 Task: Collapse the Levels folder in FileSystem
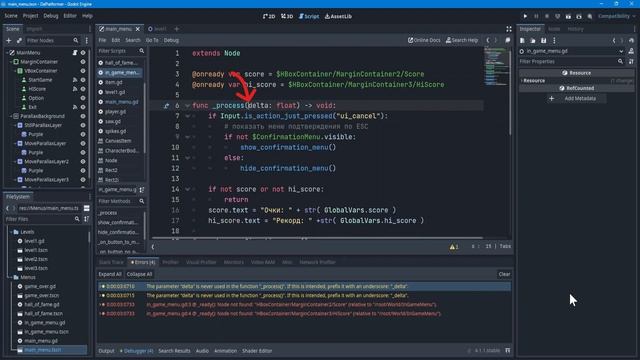pyautogui.click(x=11, y=232)
